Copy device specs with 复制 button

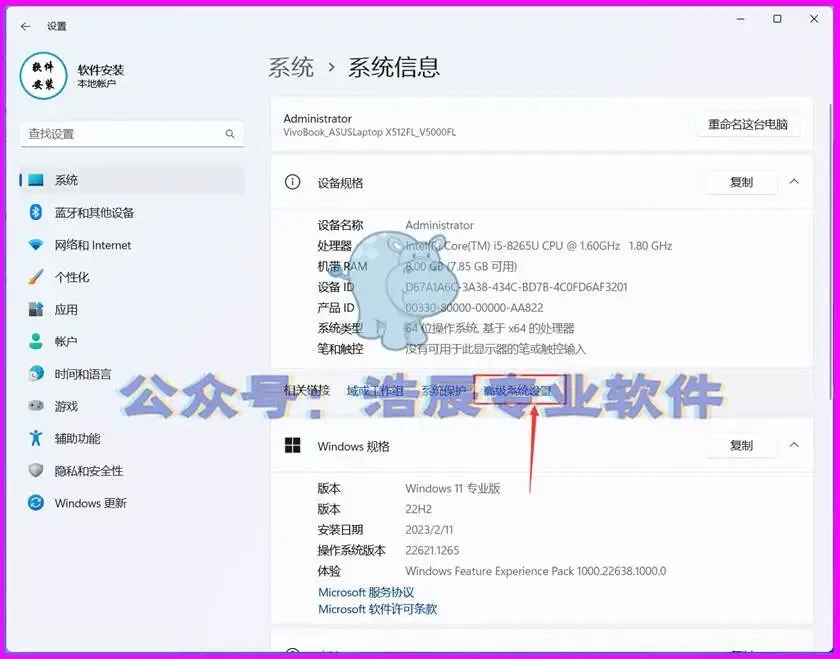(741, 182)
